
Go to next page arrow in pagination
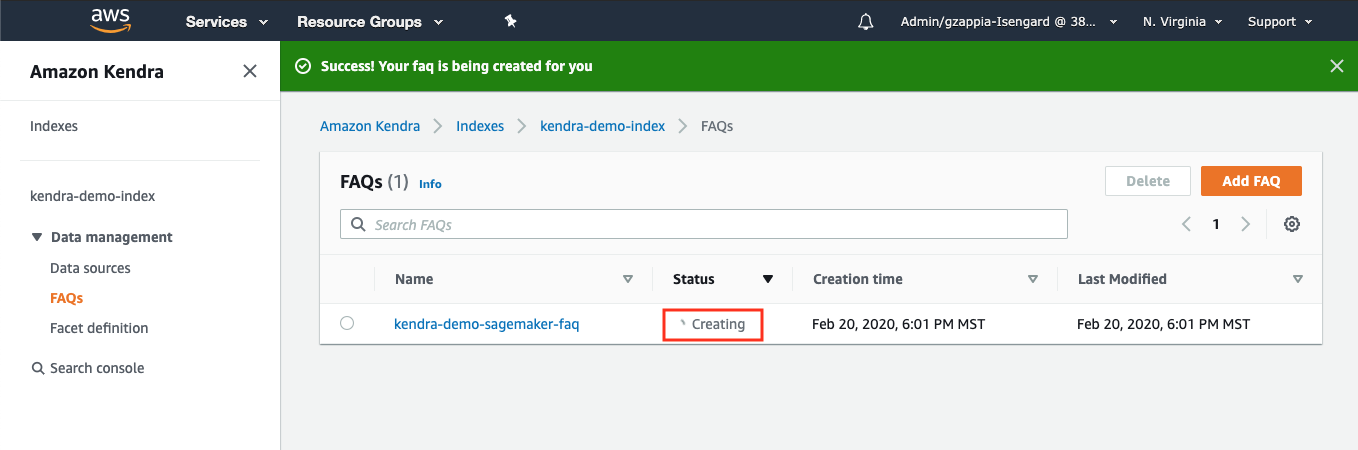click(x=1246, y=224)
